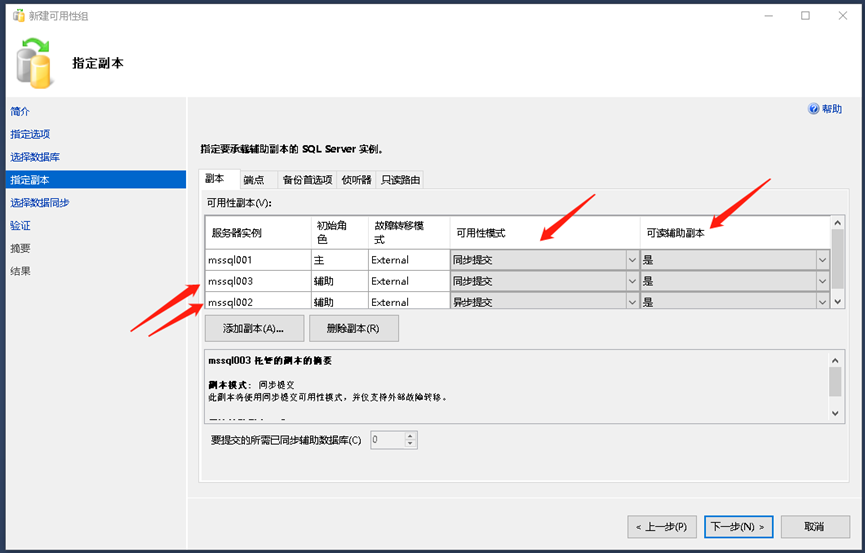
Task: Click the 服务器实例 column header
Action: tap(258, 233)
